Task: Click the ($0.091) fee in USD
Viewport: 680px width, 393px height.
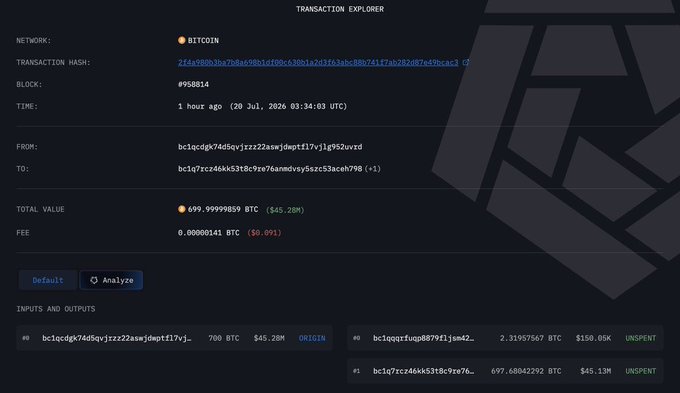Action: point(264,233)
